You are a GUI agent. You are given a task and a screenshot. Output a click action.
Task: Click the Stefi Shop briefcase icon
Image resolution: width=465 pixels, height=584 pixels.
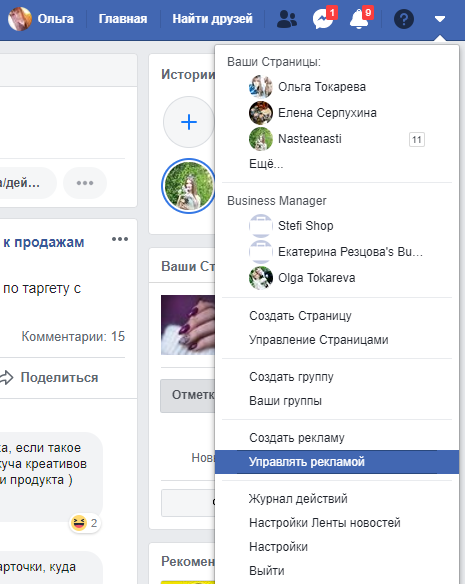coord(261,226)
